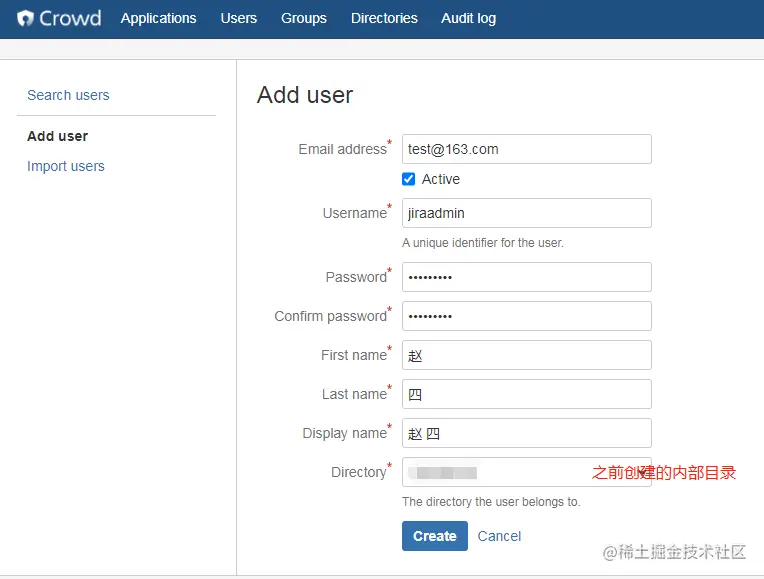Open the Import users link
The image size is (764, 579).
point(65,166)
